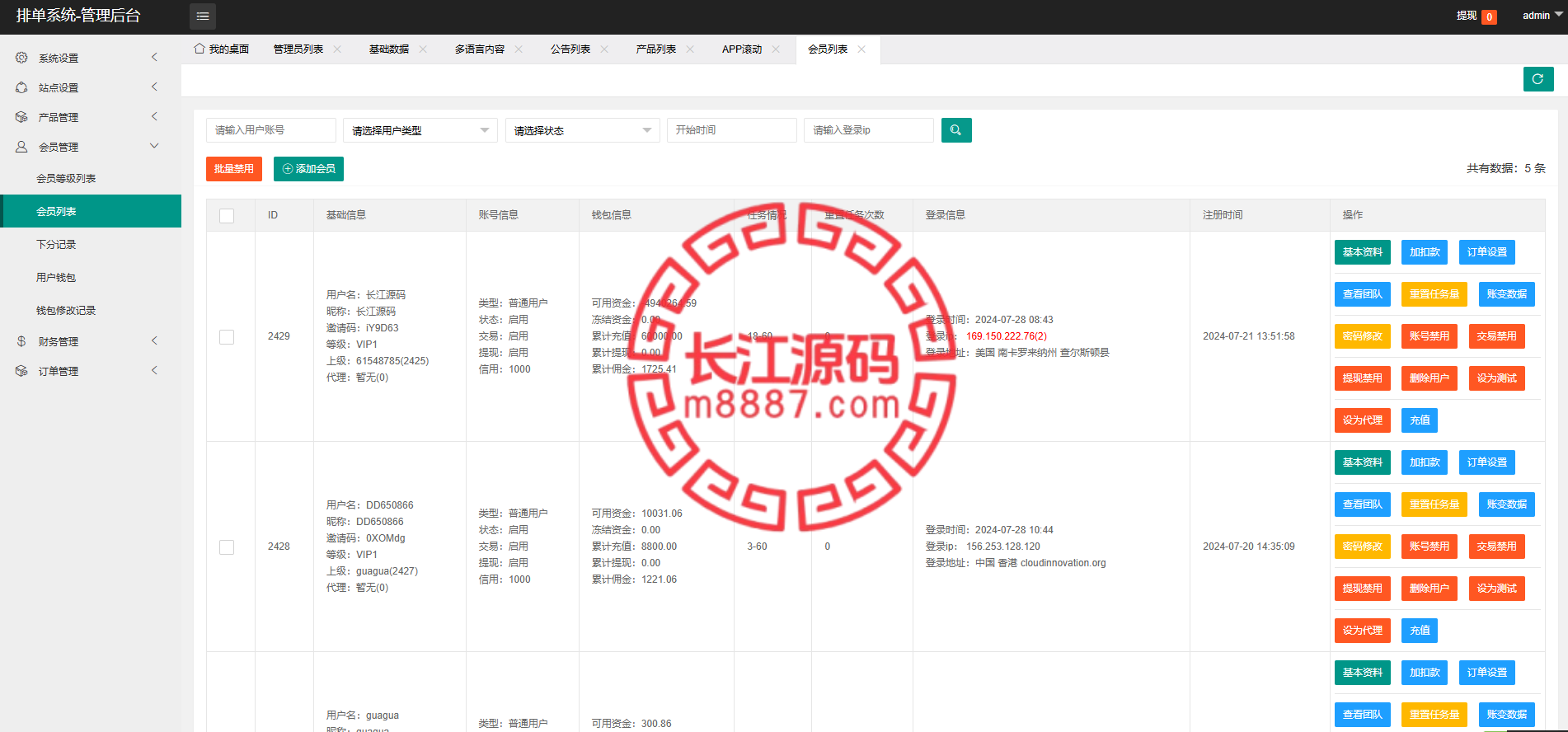The width and height of the screenshot is (1568, 732).
Task: Click the 站点设置 bell icon
Action: click(x=21, y=87)
